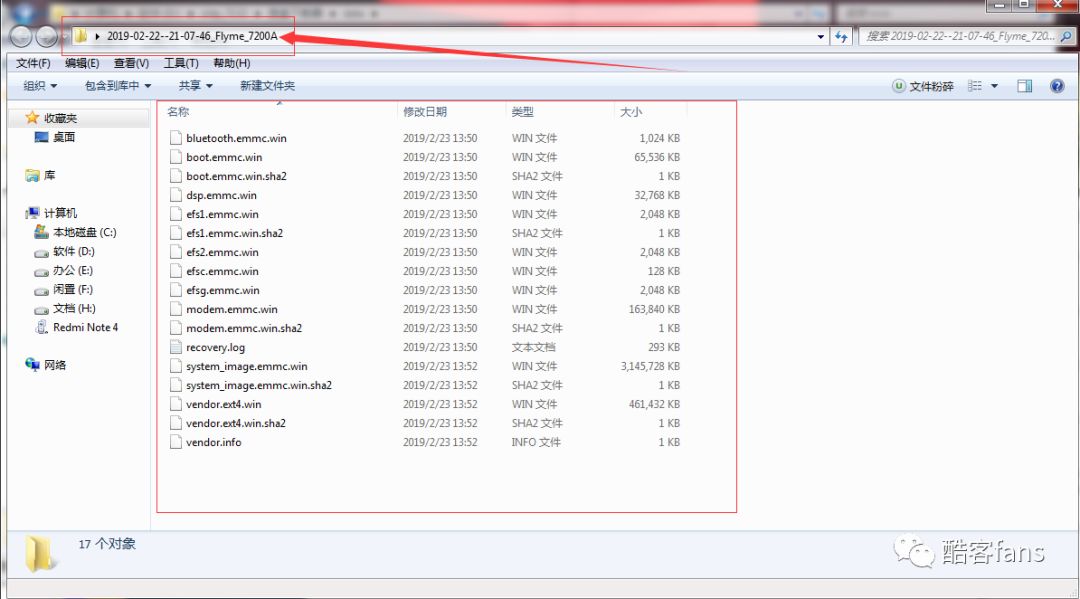
Task: Open the 文件(F) menu
Action: (x=33, y=63)
